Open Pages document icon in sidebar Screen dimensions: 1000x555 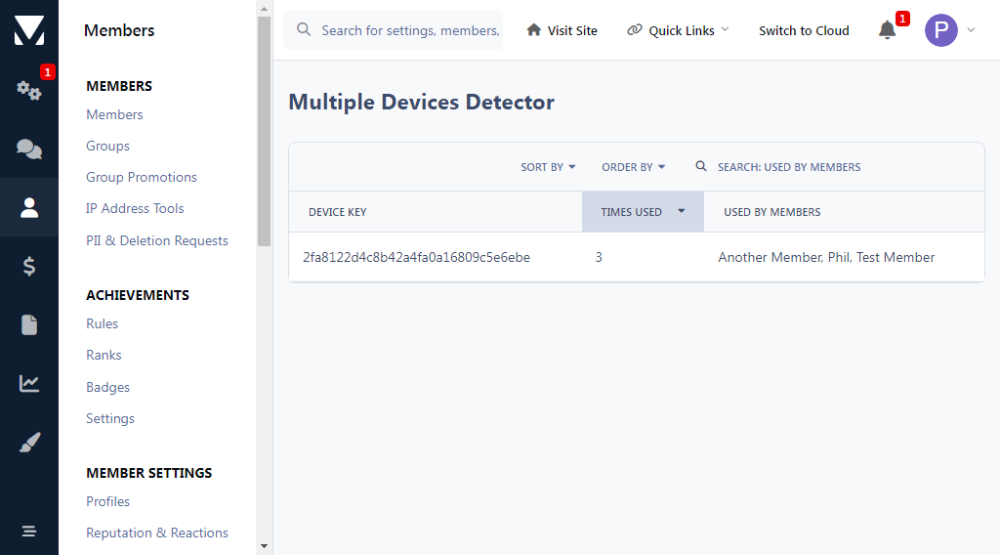29,325
